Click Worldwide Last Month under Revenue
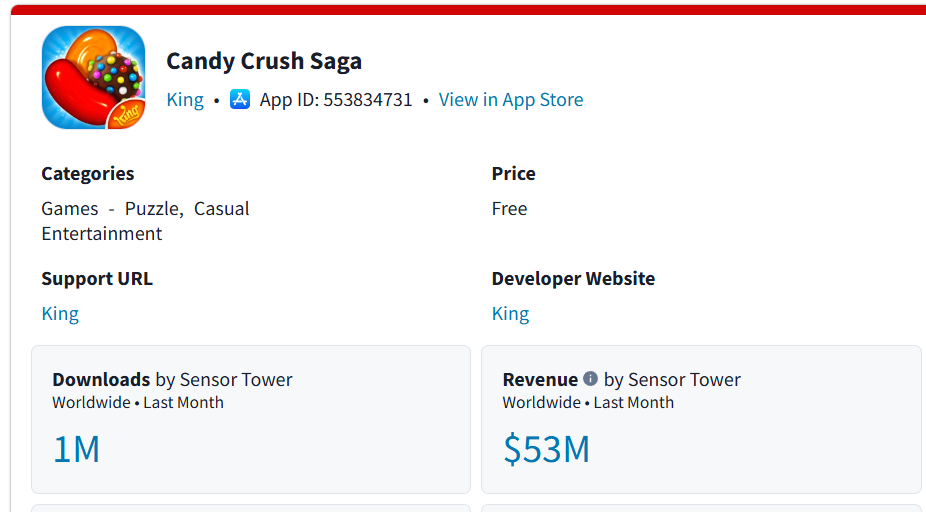This screenshot has width=926, height=512. [588, 403]
